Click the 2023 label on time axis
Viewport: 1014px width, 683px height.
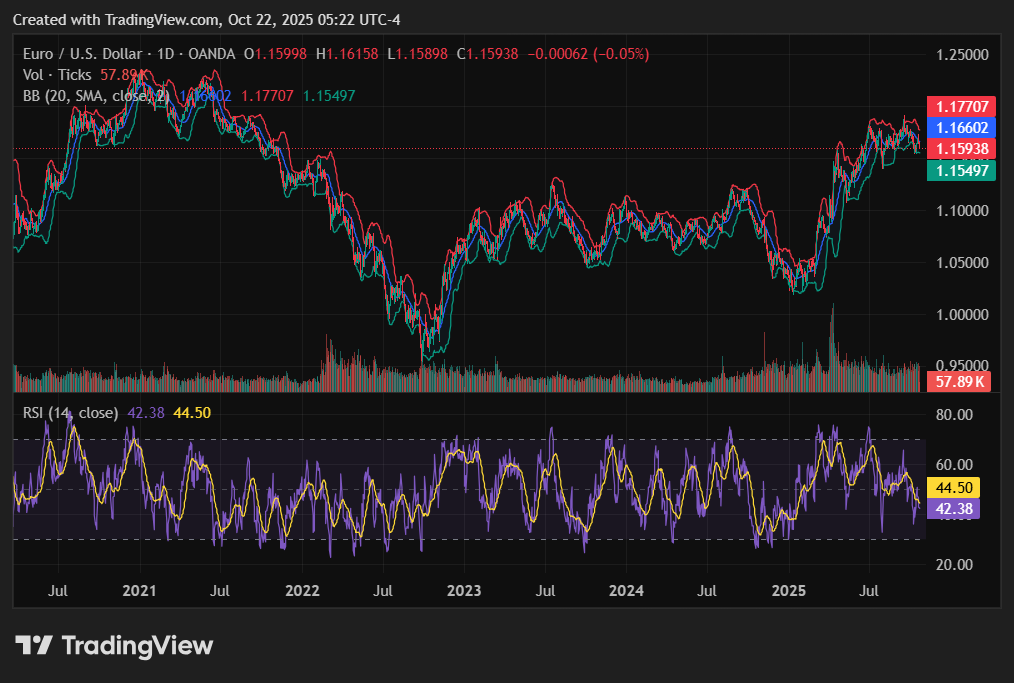(463, 592)
